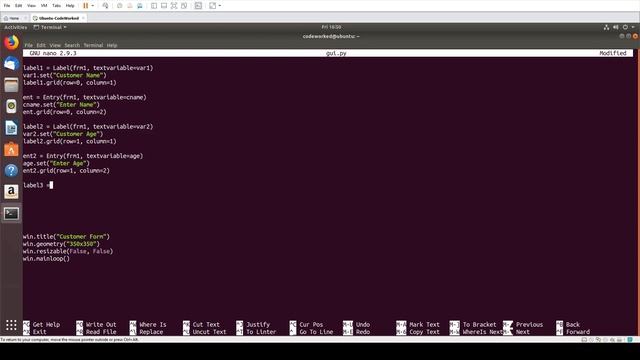Open VMware File menu
Screen dimensions: 640x360
[7, 6]
